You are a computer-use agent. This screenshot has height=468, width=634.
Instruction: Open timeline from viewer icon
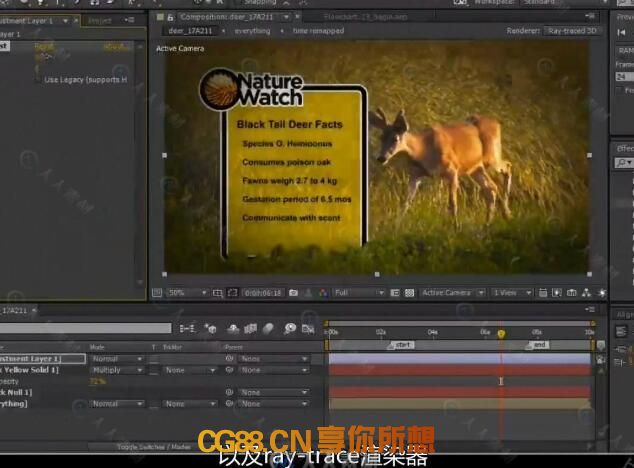[x=572, y=292]
